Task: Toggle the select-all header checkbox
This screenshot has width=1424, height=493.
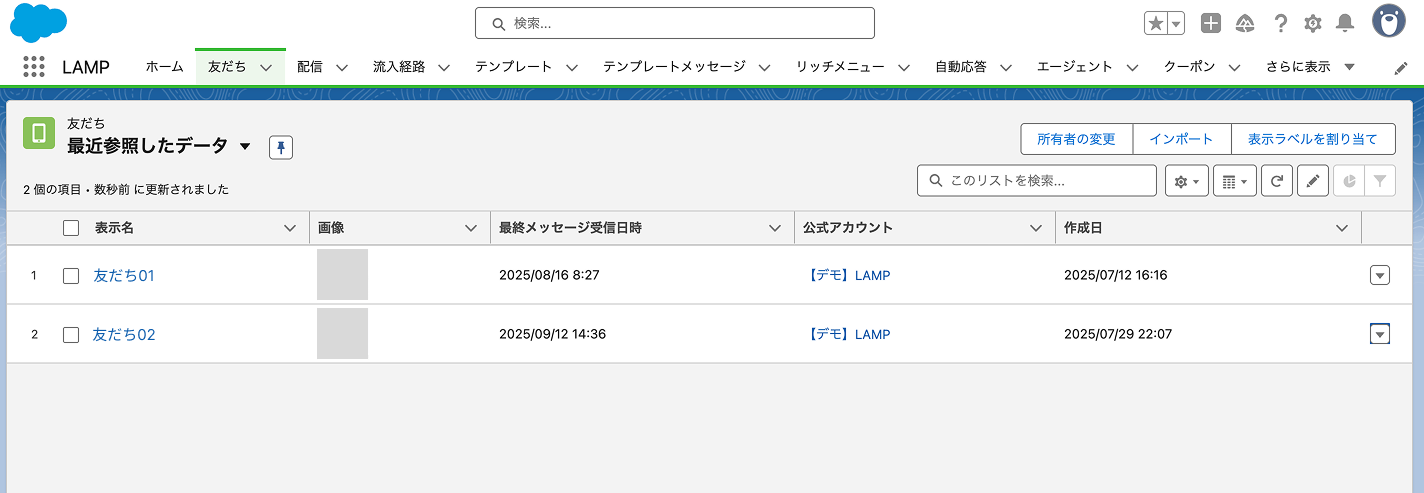Action: 71,228
